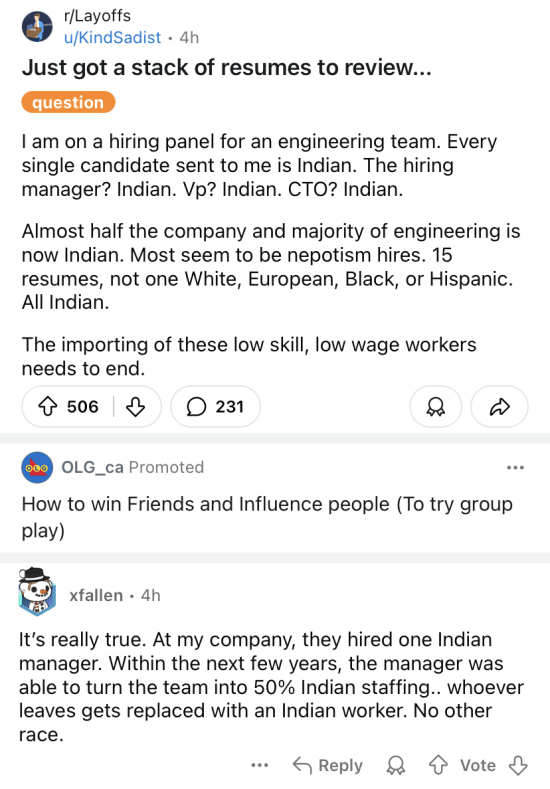Downvote xfallen's comment
Image resolution: width=550 pixels, height=789 pixels.
pyautogui.click(x=518, y=765)
